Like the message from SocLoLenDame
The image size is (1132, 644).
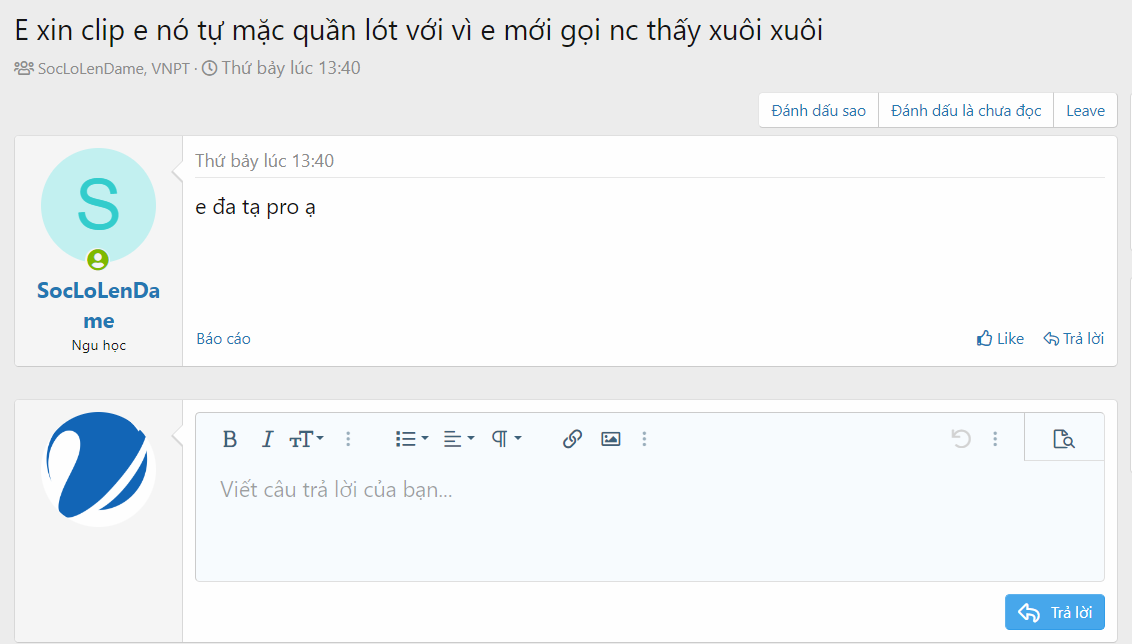coord(1000,339)
